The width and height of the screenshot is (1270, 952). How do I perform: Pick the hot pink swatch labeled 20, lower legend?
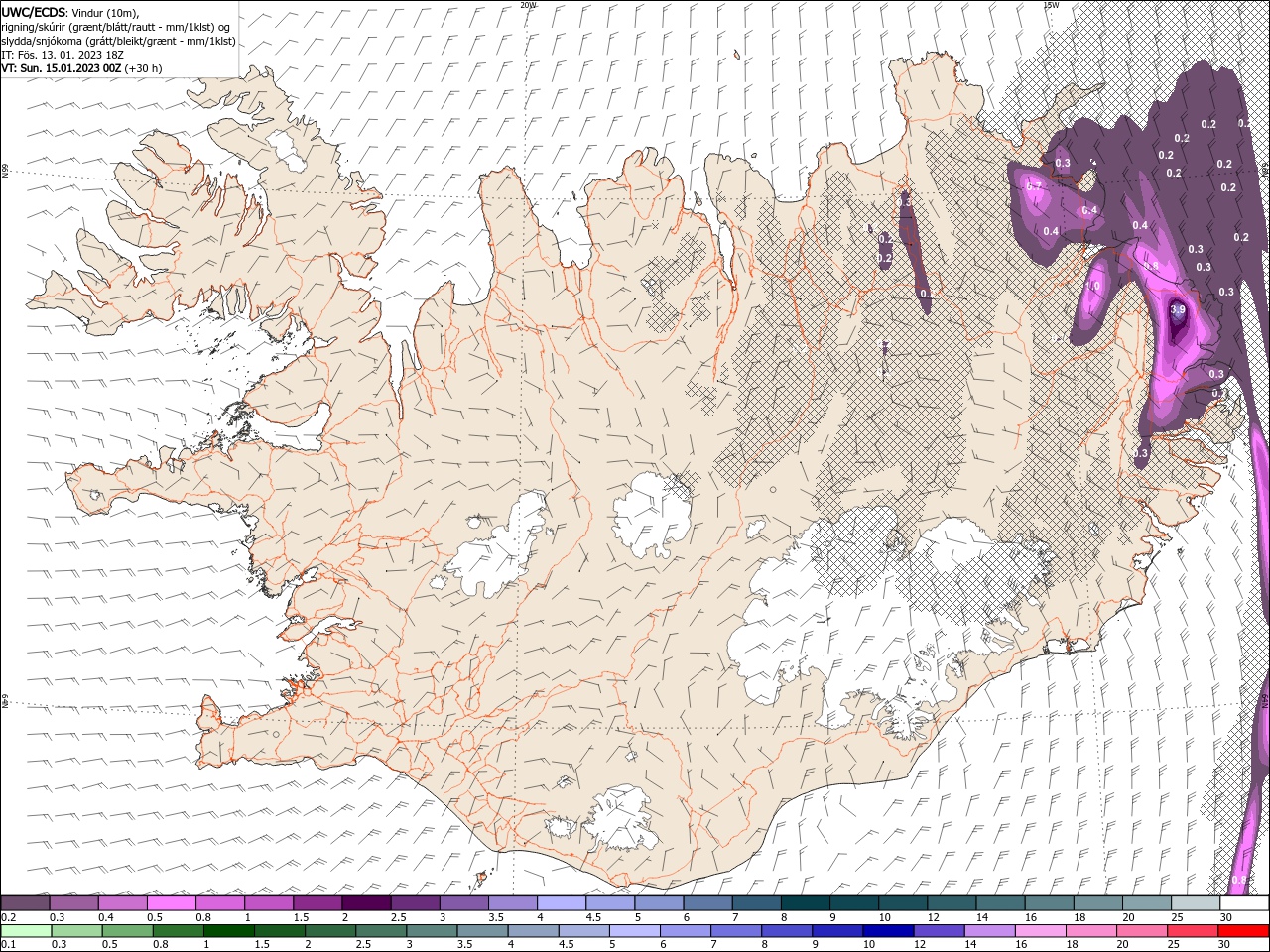[x=1142, y=930]
